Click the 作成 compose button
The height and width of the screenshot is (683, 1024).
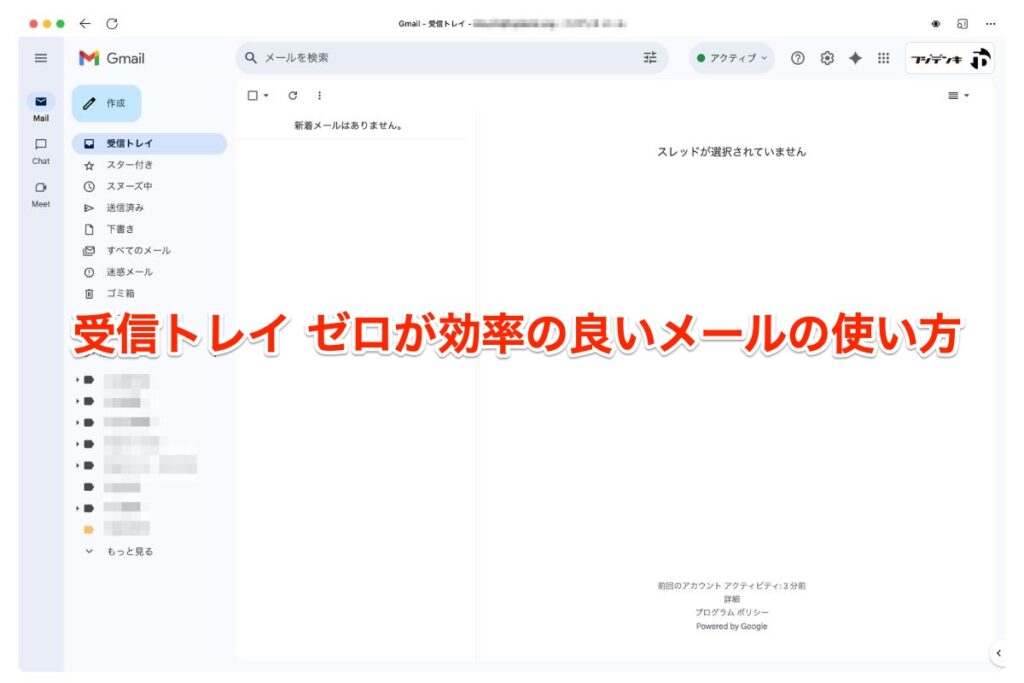[106, 103]
